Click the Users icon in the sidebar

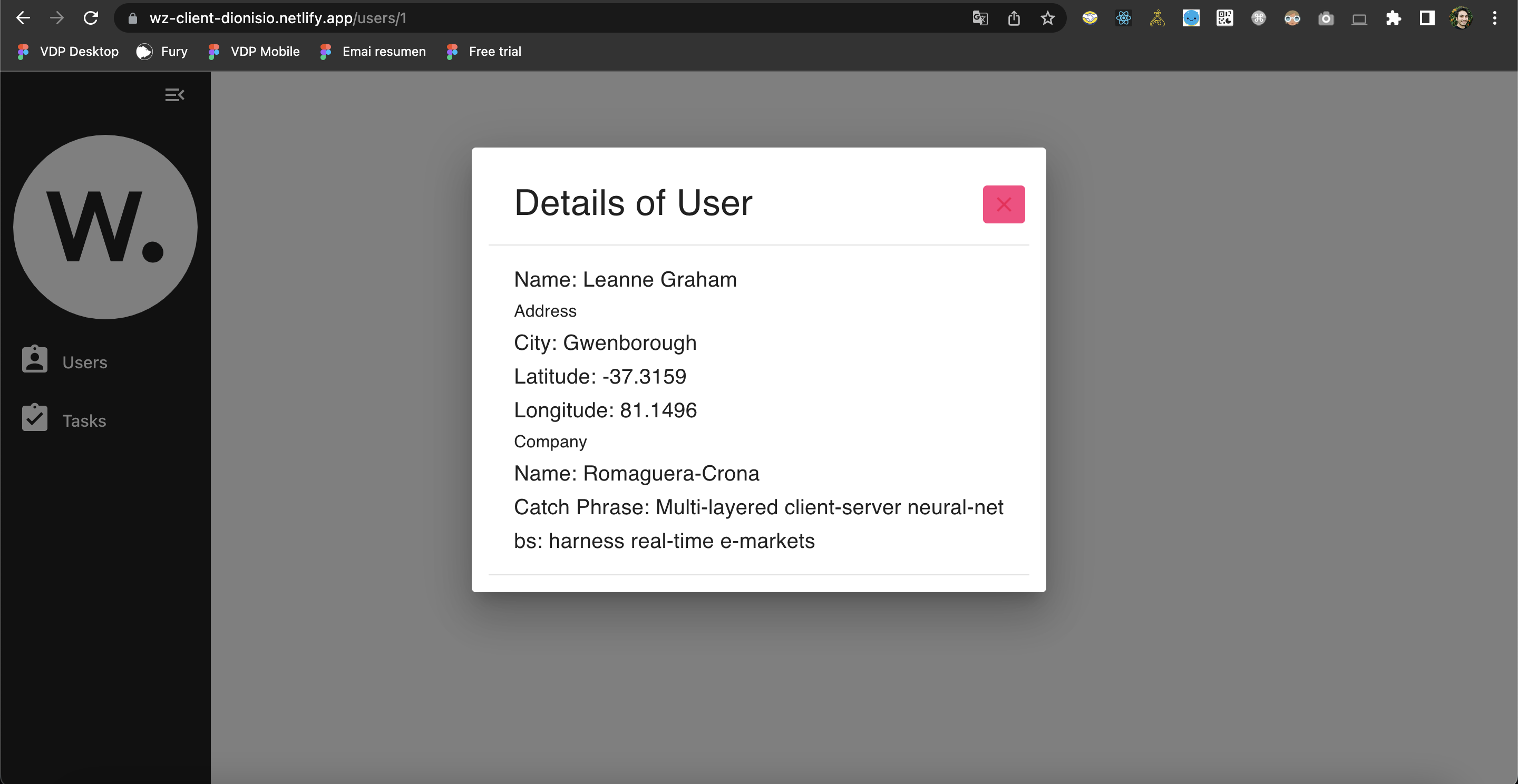coord(34,359)
